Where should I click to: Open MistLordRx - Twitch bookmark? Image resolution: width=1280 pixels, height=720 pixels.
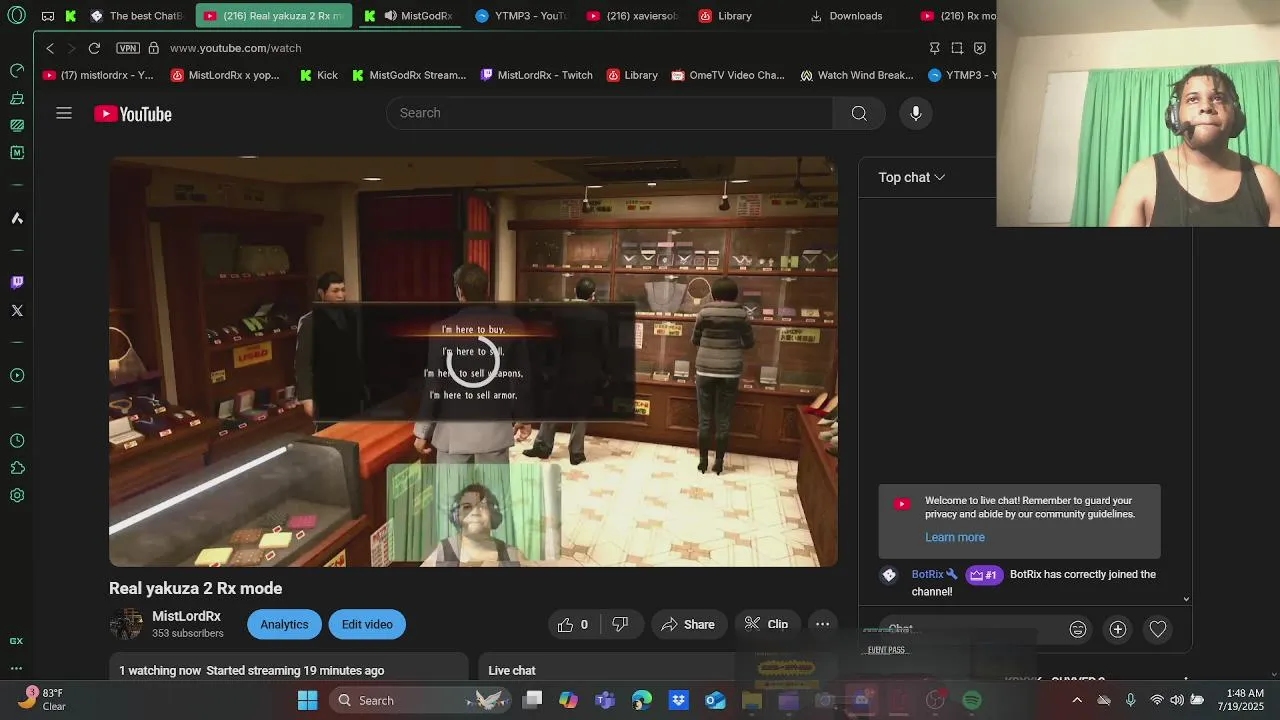click(537, 75)
